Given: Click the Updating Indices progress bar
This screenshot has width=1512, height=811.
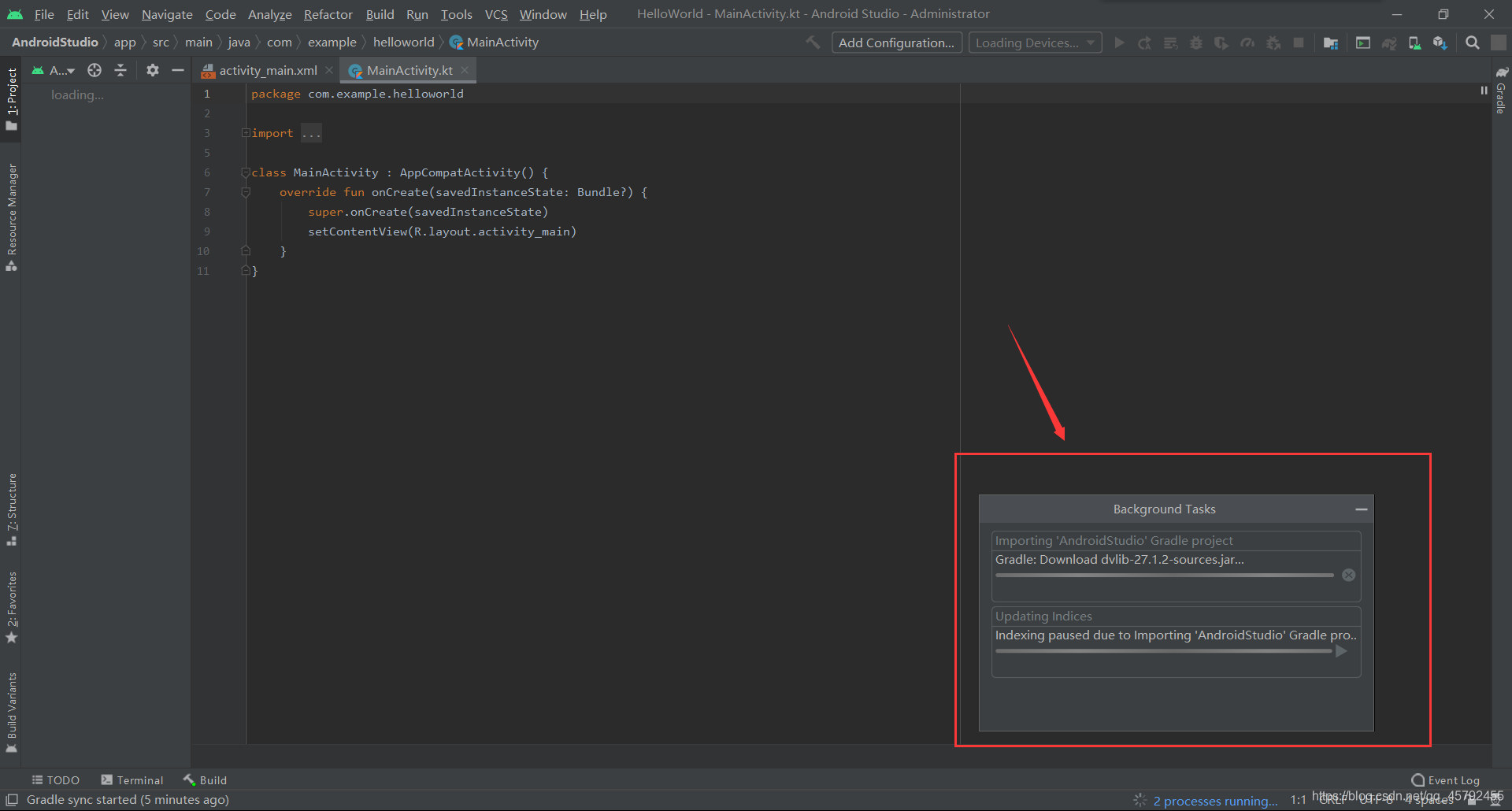Looking at the screenshot, I should pyautogui.click(x=1164, y=651).
